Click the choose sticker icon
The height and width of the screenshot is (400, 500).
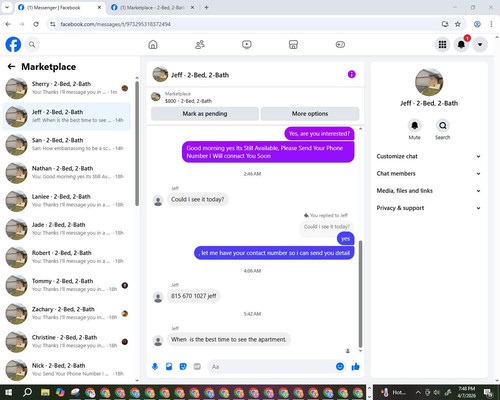pos(183,367)
